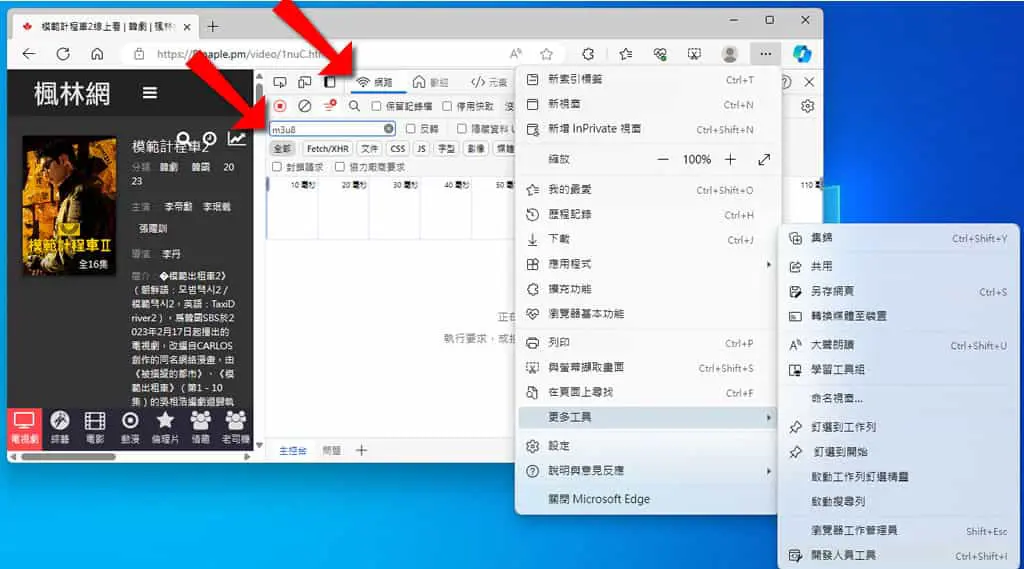Click the red record network log icon
This screenshot has height=569, width=1024.
[x=280, y=105]
